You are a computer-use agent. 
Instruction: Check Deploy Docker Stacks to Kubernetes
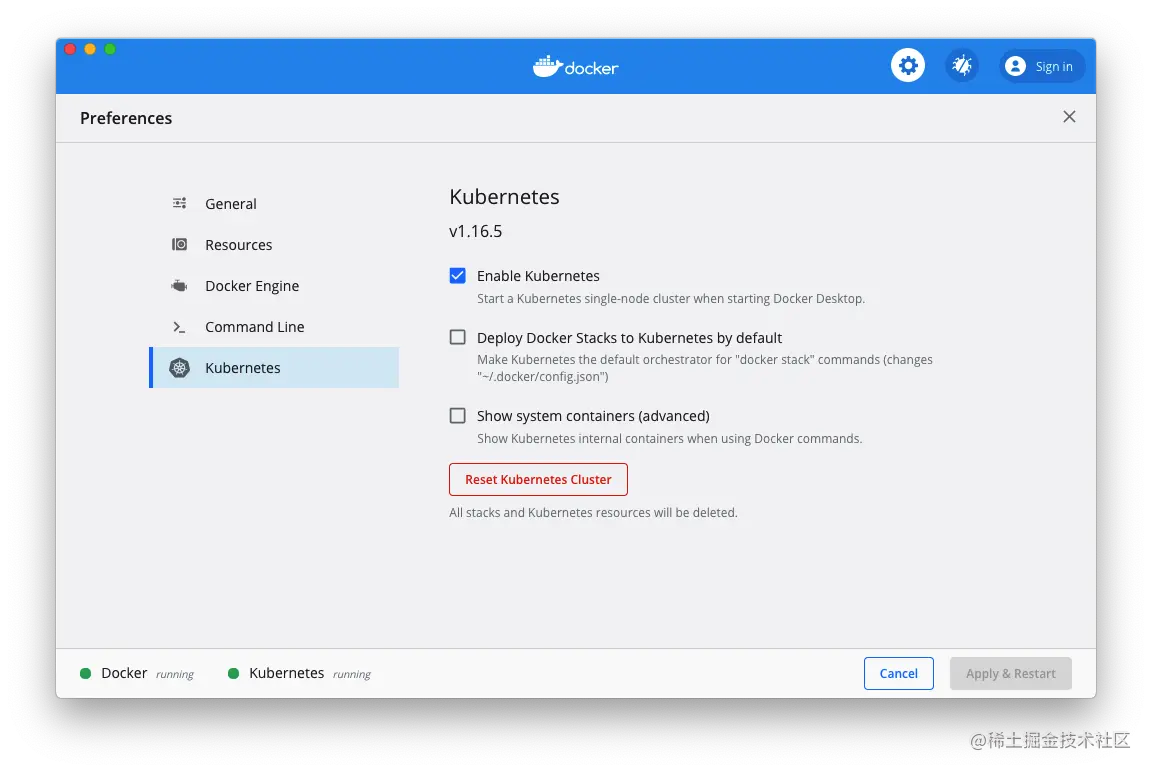click(458, 337)
